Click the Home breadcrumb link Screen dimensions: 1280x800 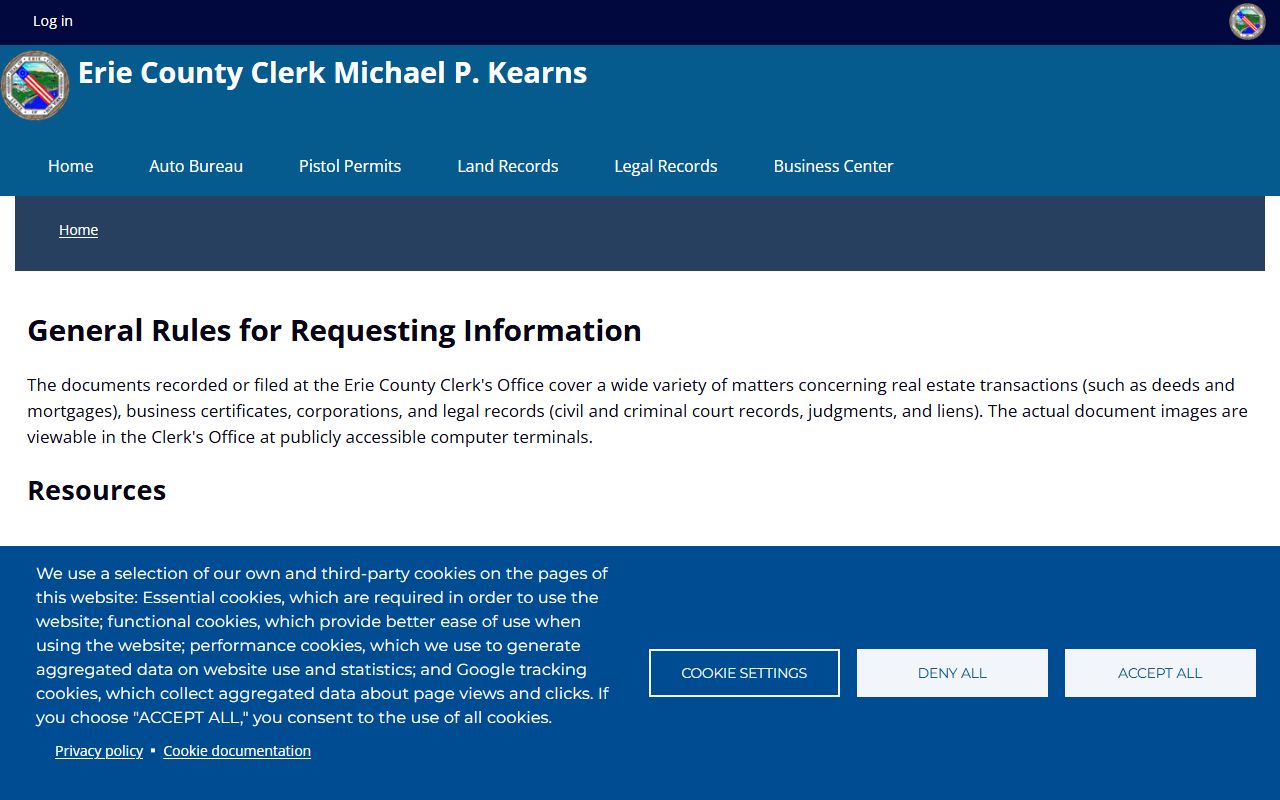(78, 230)
